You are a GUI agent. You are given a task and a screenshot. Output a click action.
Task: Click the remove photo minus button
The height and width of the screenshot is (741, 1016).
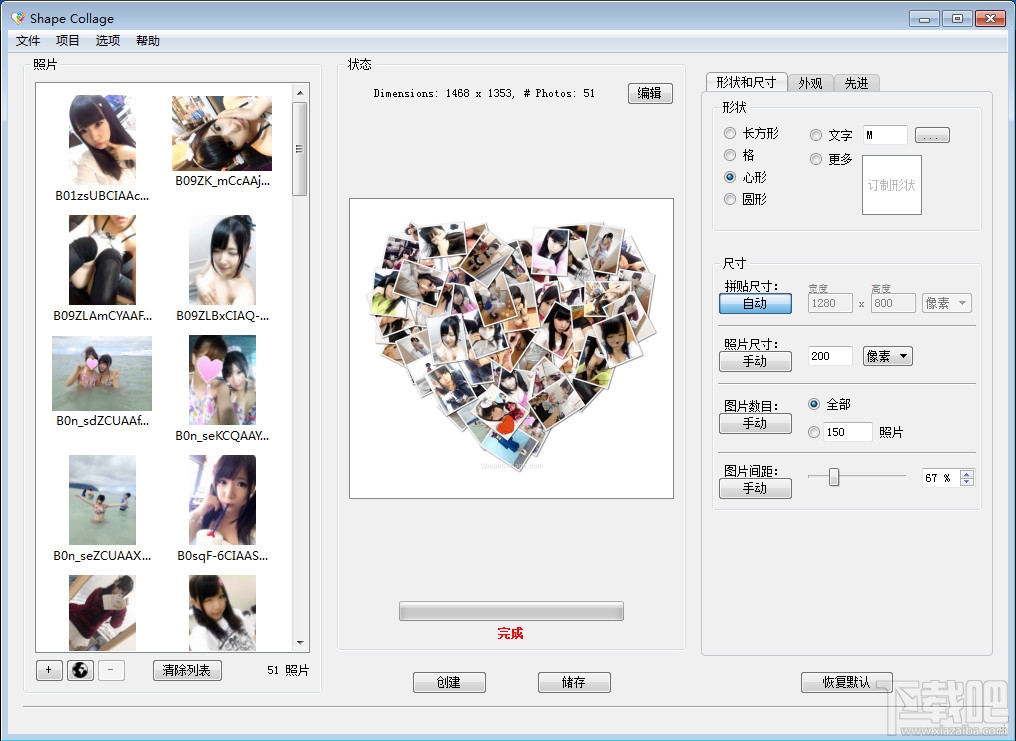click(111, 670)
